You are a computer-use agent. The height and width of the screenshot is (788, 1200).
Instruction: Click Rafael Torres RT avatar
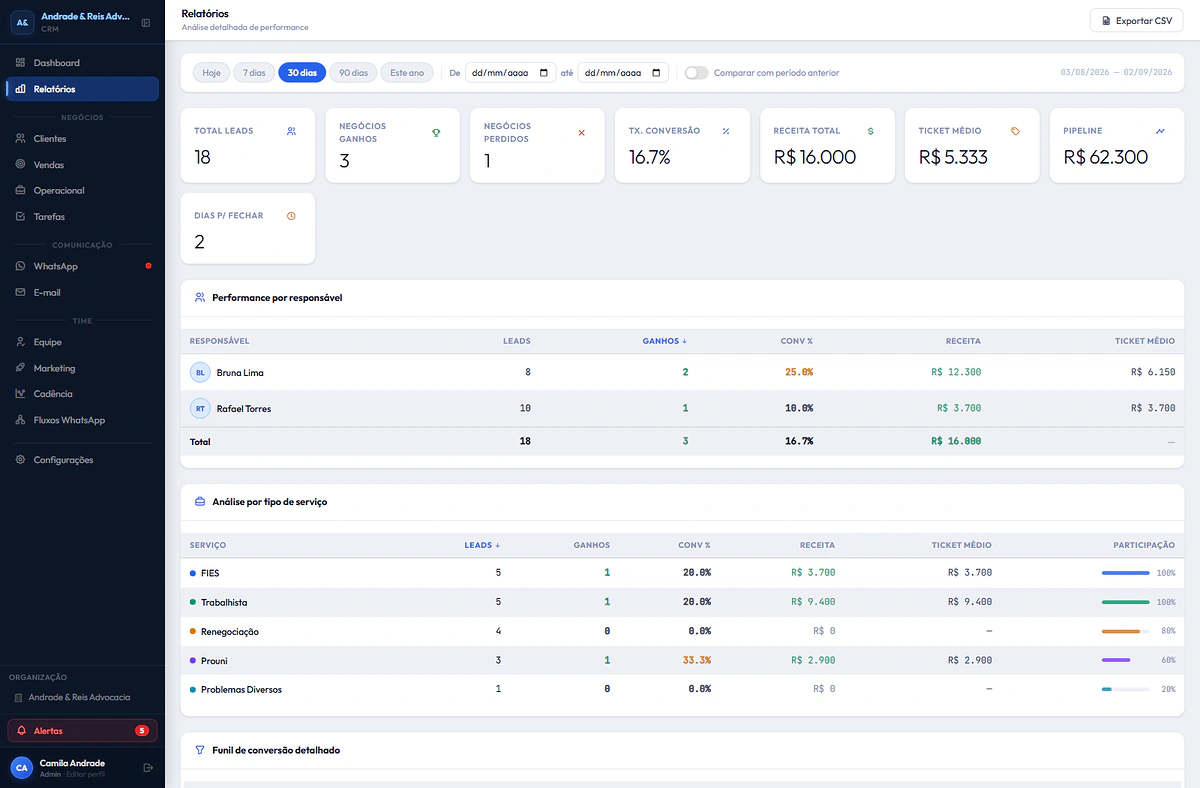(200, 408)
